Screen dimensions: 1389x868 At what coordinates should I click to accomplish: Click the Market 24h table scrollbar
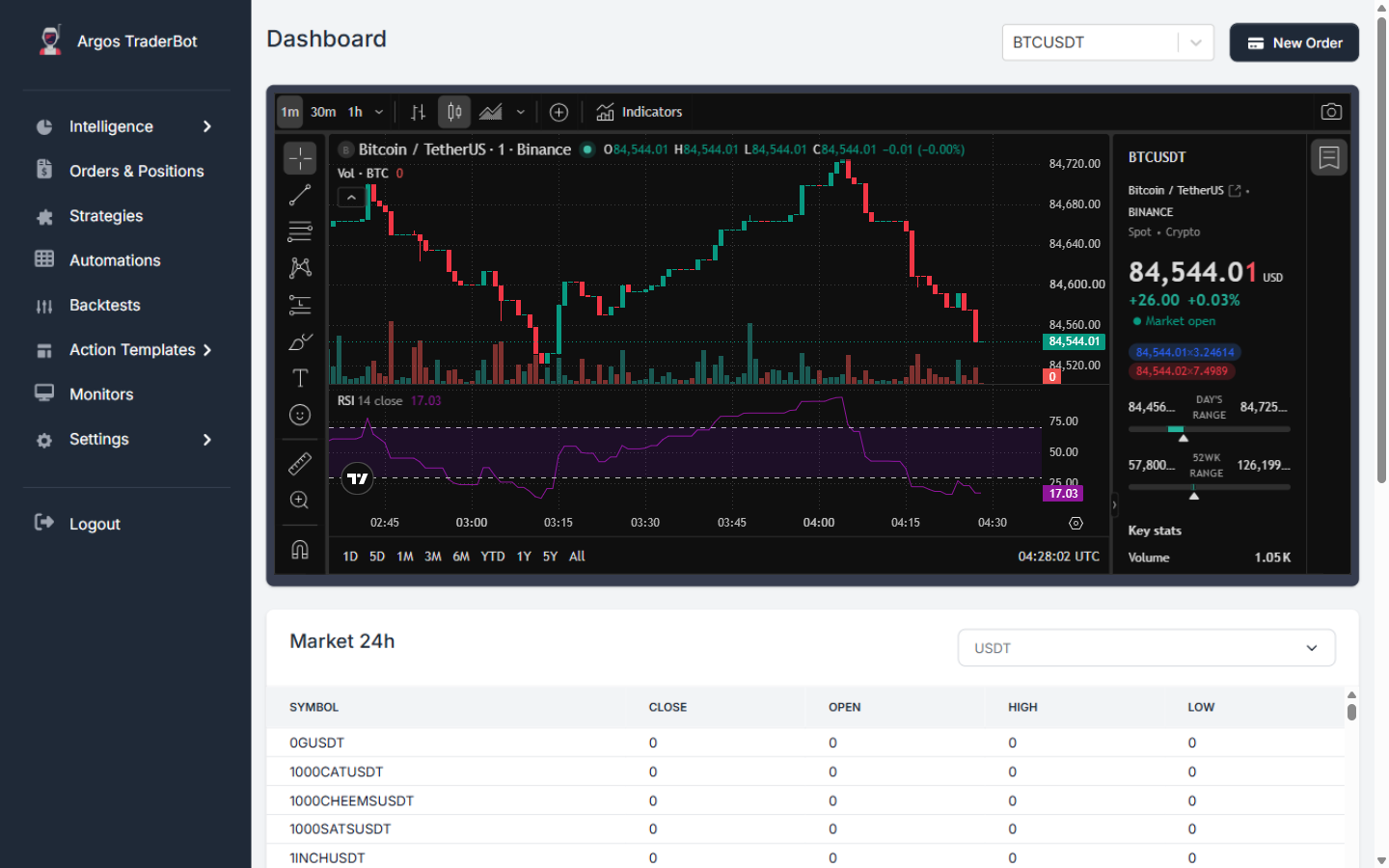1351,712
